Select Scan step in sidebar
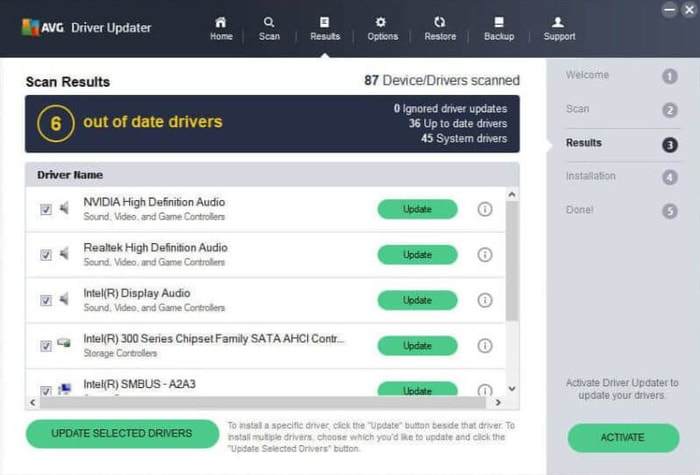This screenshot has width=700, height=475. click(x=577, y=109)
